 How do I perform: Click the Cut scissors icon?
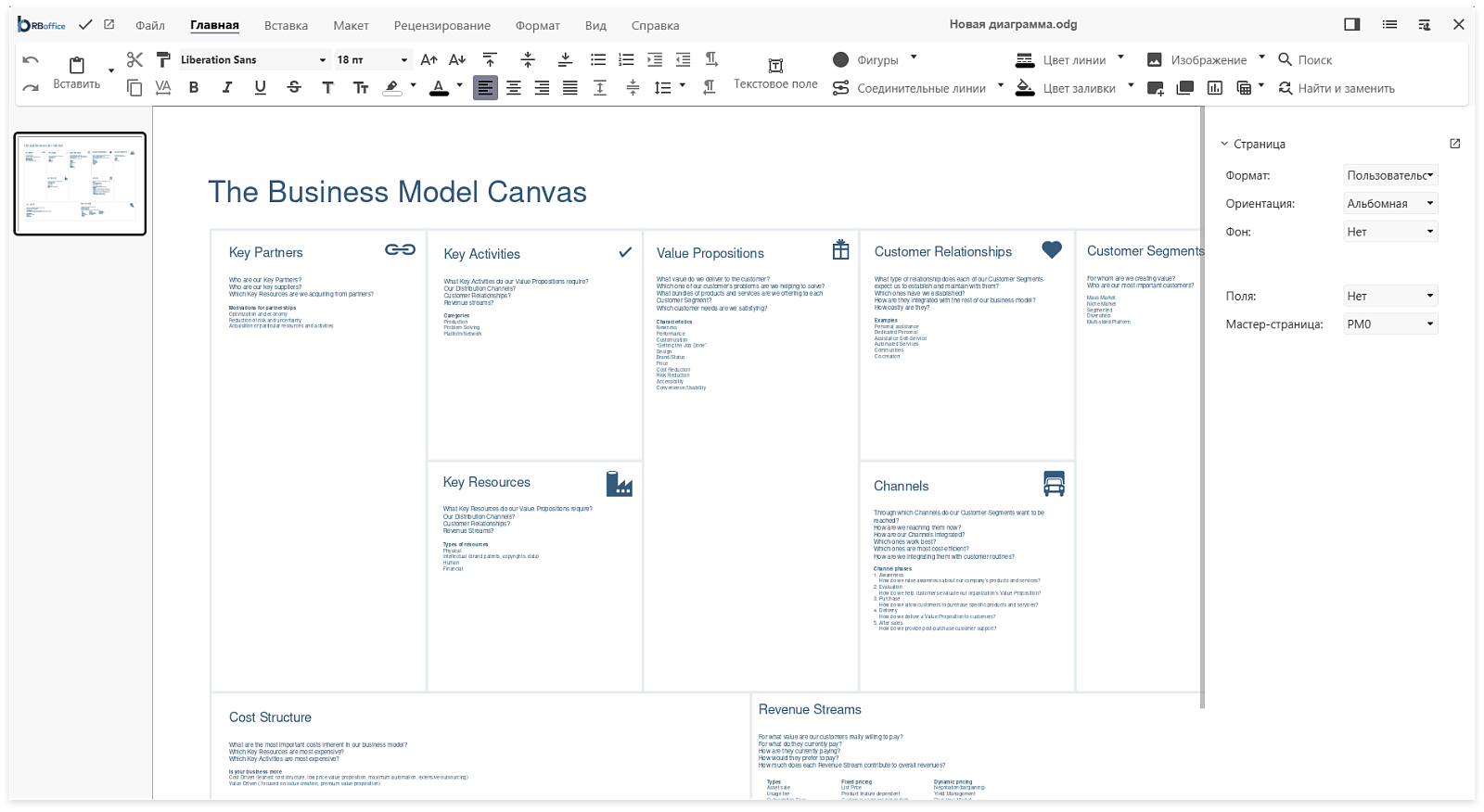pos(134,59)
